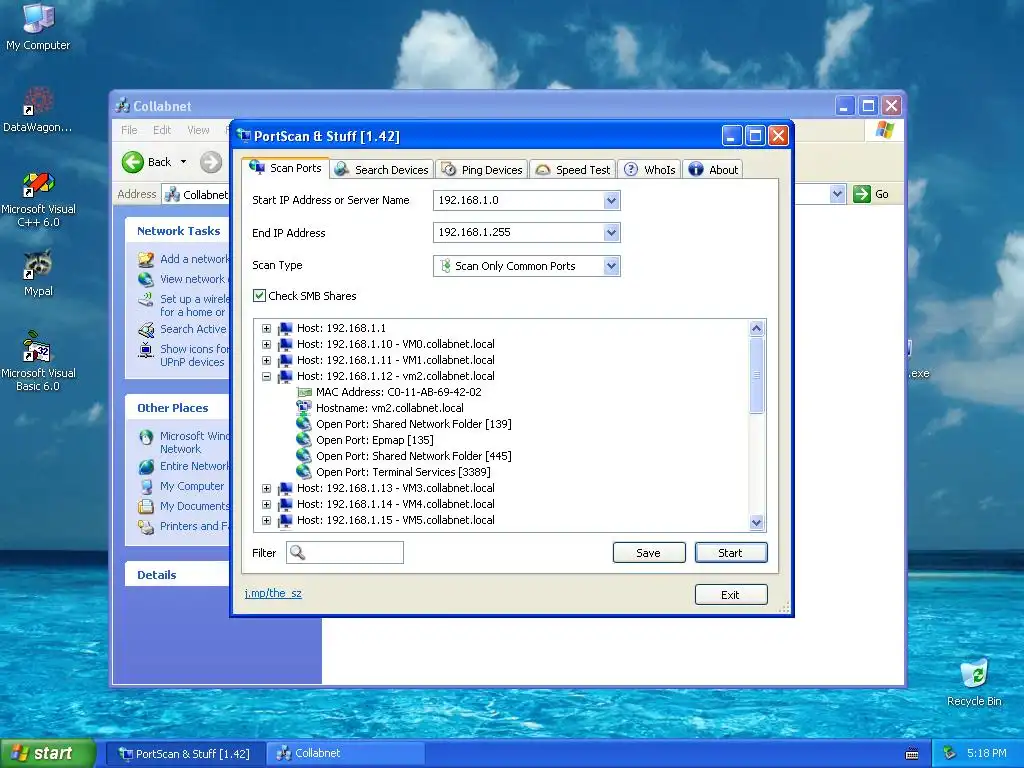Open Microsoft Visual Basic 6.0 shortcut
The height and width of the screenshot is (768, 1024).
pyautogui.click(x=38, y=361)
